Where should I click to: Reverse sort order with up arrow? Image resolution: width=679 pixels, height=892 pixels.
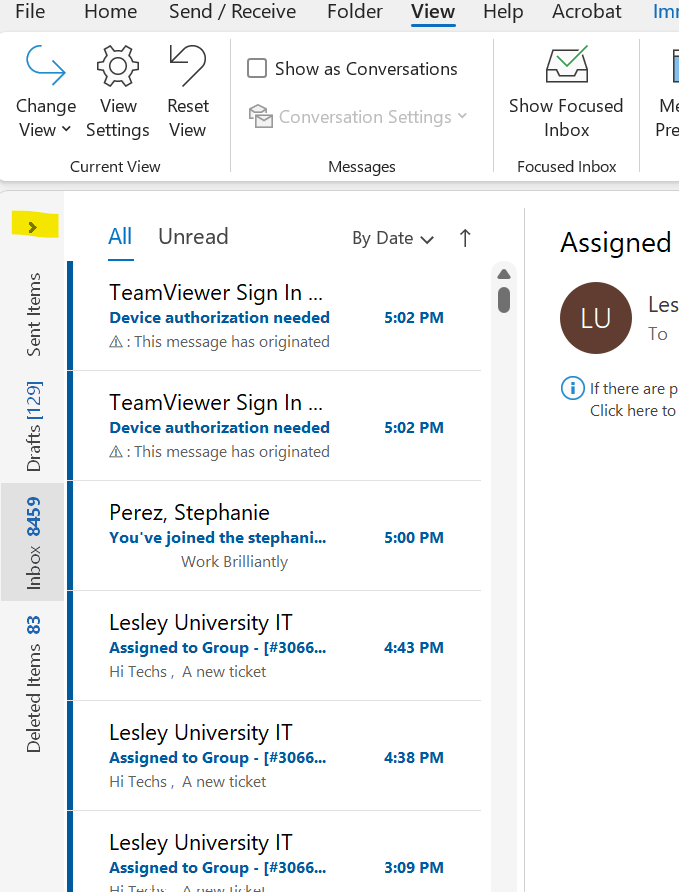[465, 238]
